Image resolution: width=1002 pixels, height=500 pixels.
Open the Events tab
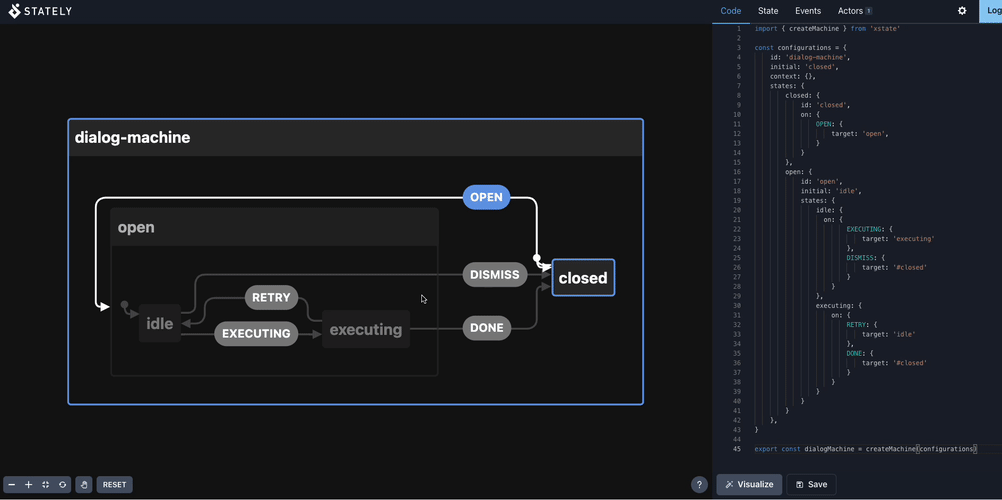click(x=808, y=11)
